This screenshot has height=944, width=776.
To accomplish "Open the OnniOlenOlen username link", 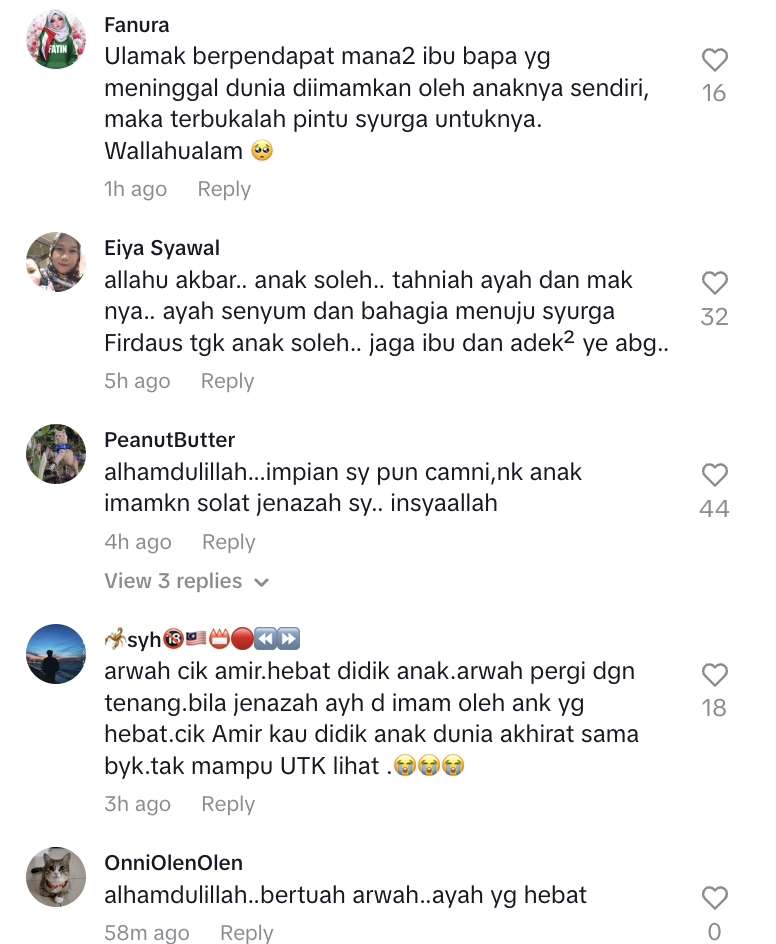I will click(x=173, y=863).
